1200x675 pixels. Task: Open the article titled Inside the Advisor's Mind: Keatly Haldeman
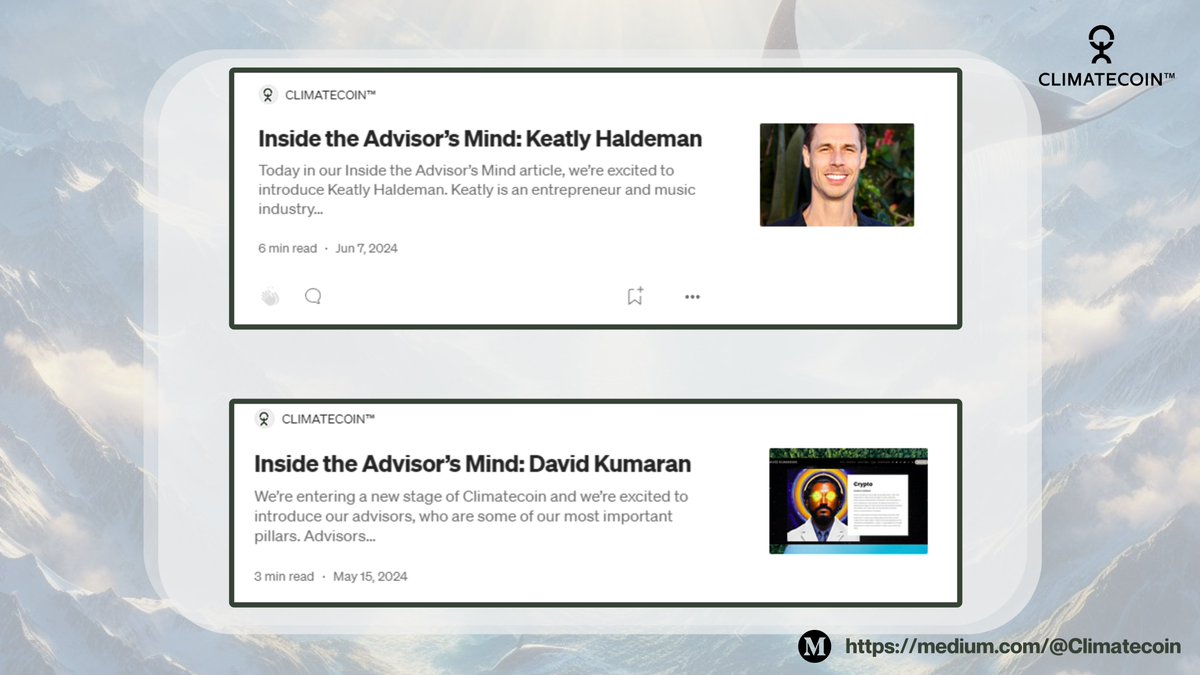[x=480, y=139]
